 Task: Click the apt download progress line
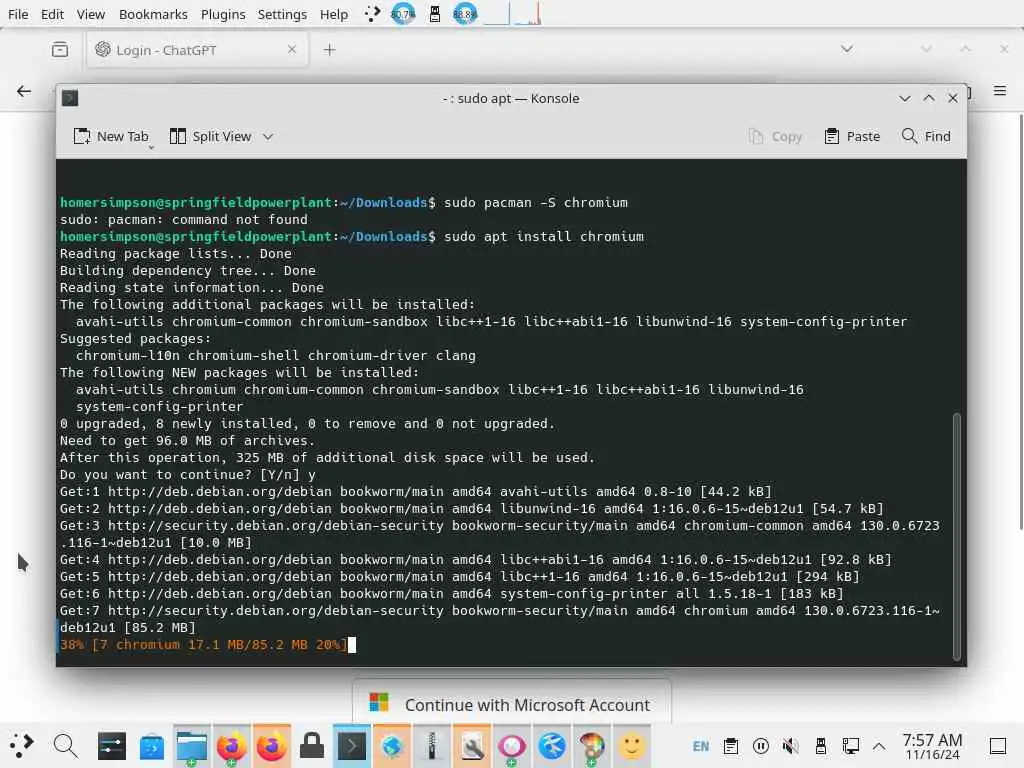pyautogui.click(x=203, y=645)
